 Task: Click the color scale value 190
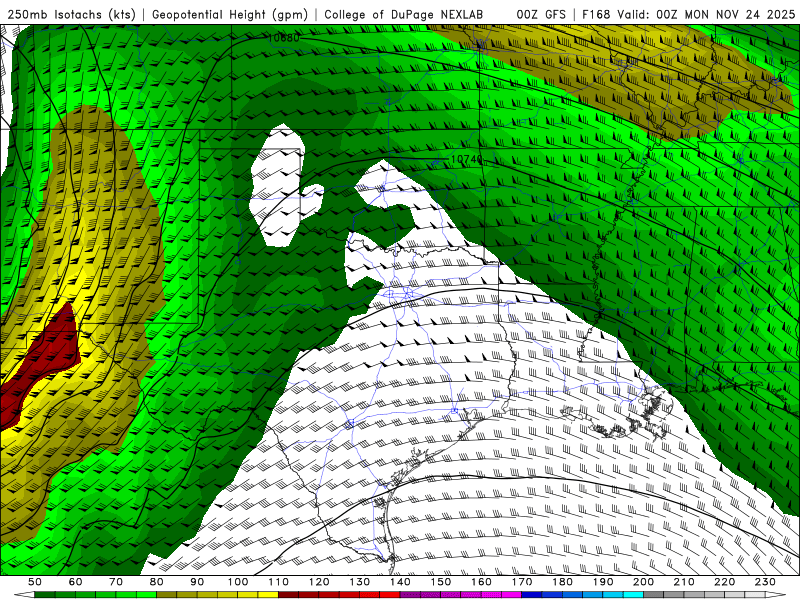coord(603,582)
